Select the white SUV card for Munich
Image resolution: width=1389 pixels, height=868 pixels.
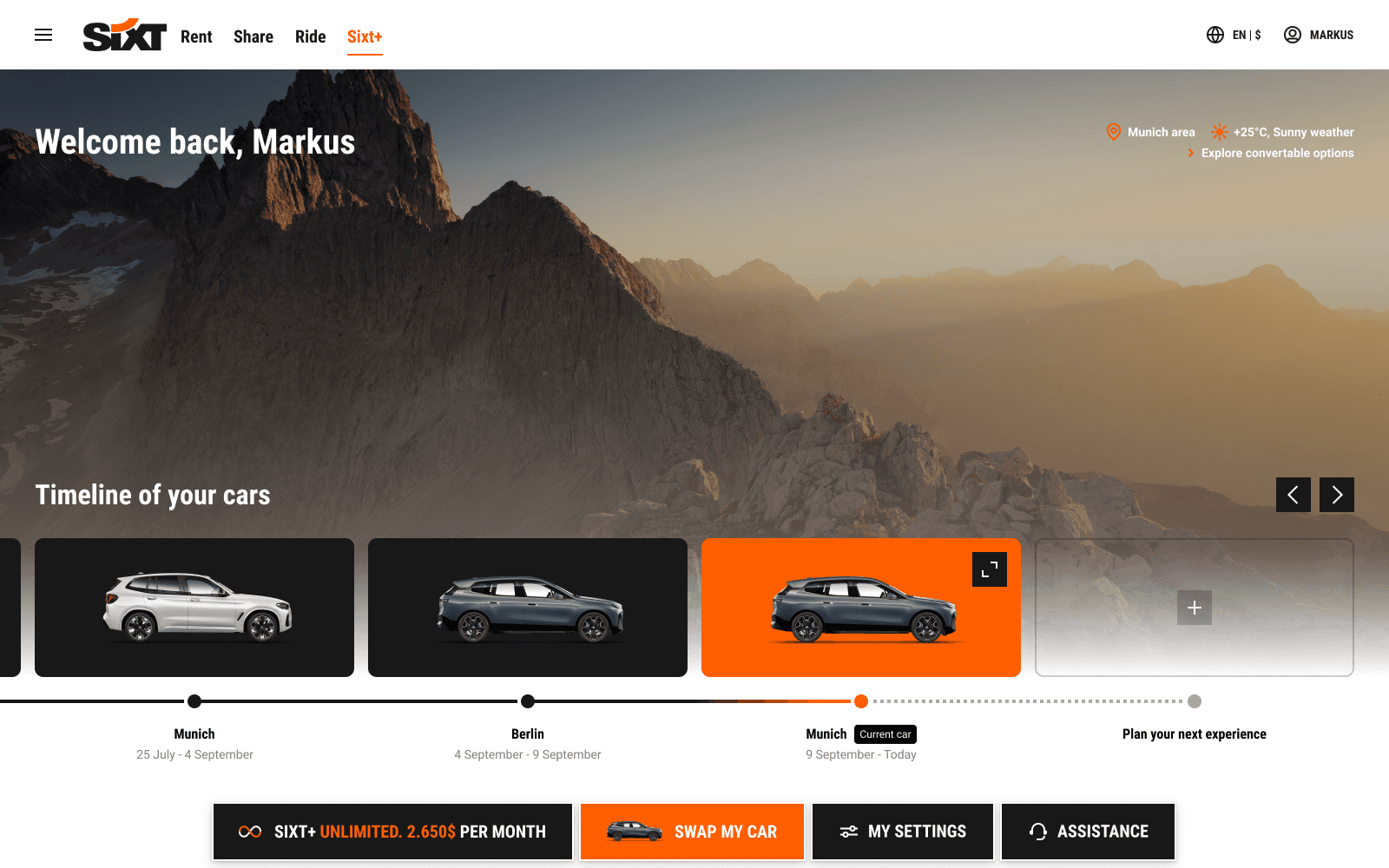(194, 608)
